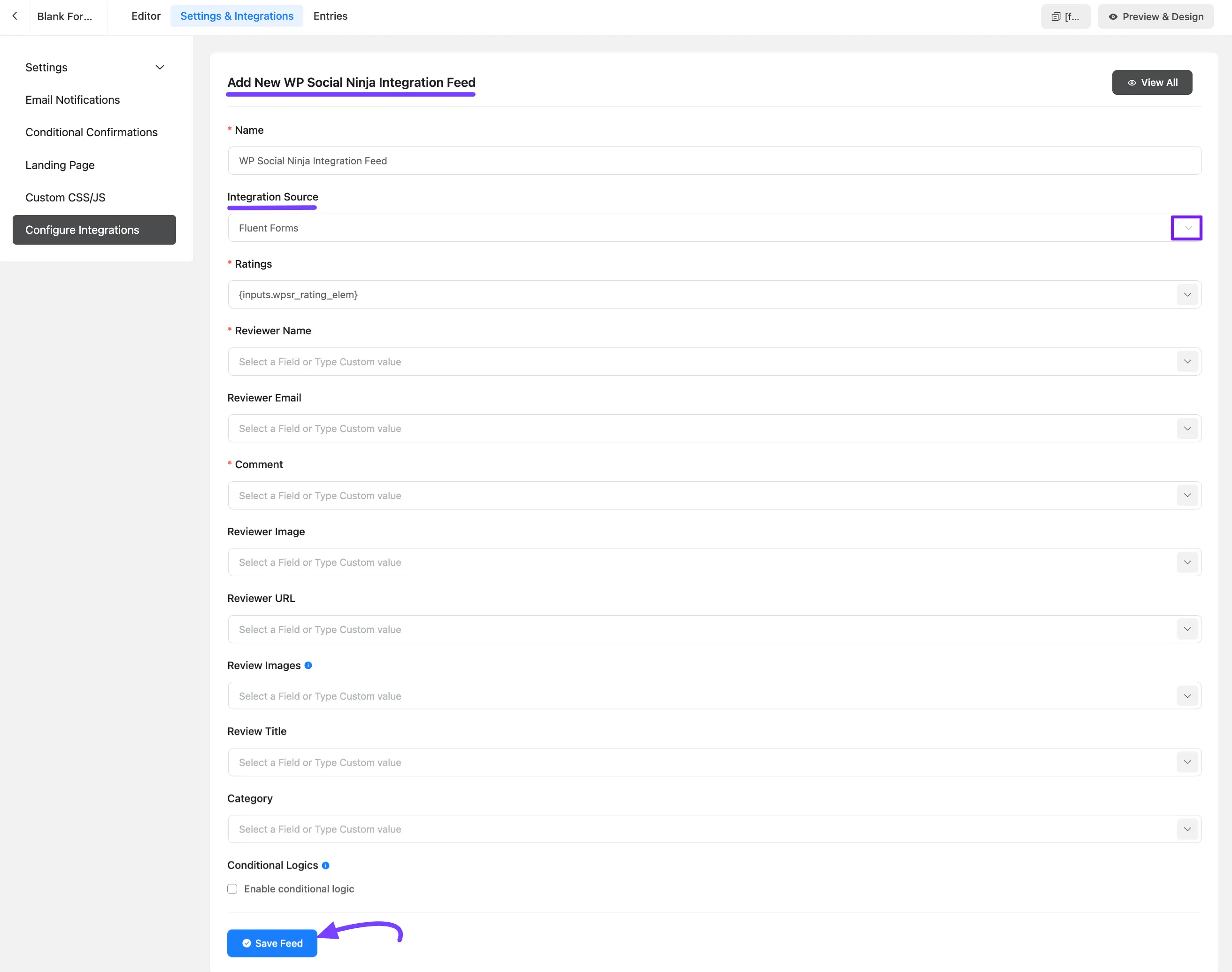This screenshot has width=1232, height=972.
Task: Click the Save Feed button
Action: pyautogui.click(x=272, y=943)
